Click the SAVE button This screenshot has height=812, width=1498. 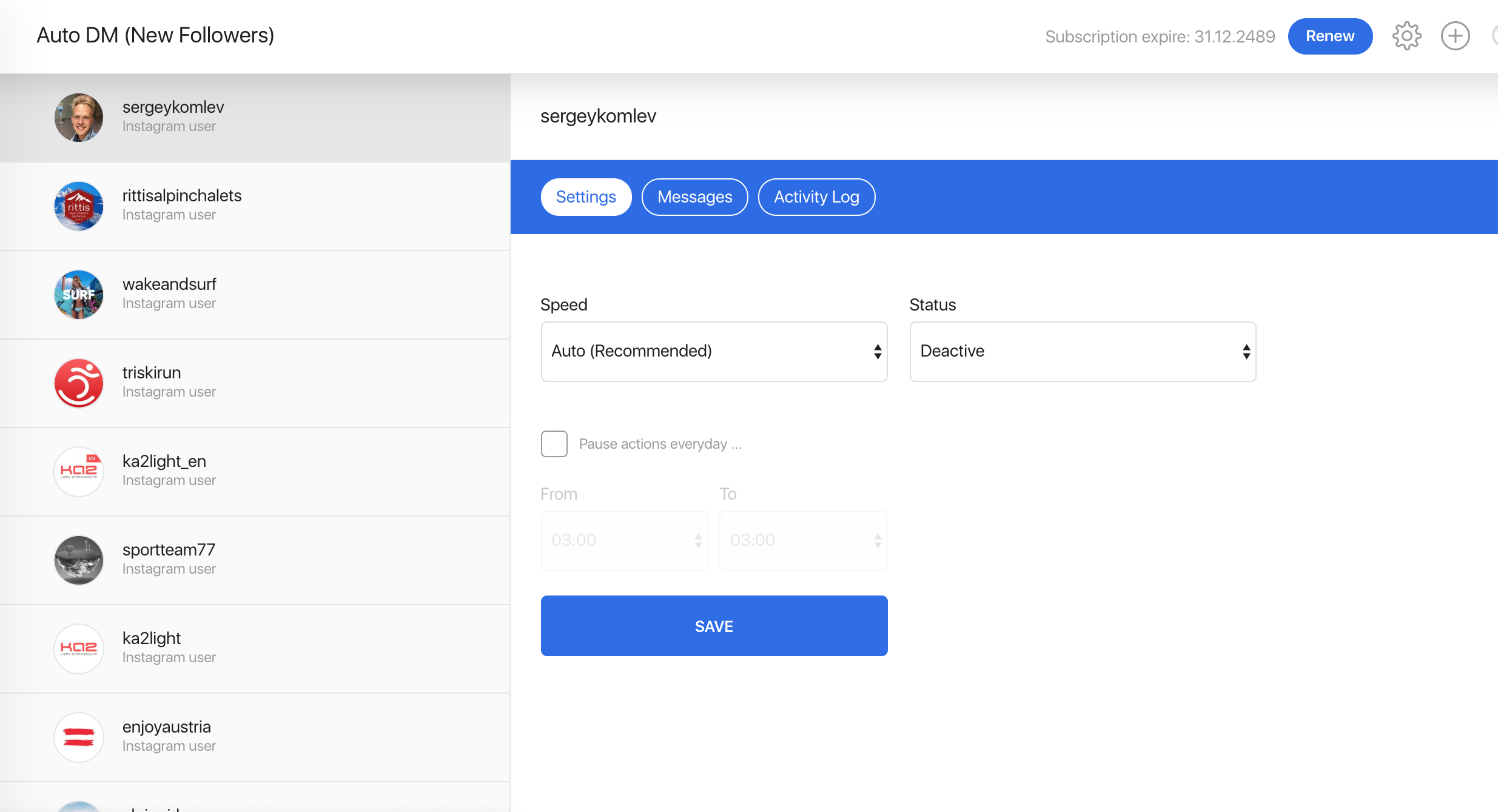714,626
